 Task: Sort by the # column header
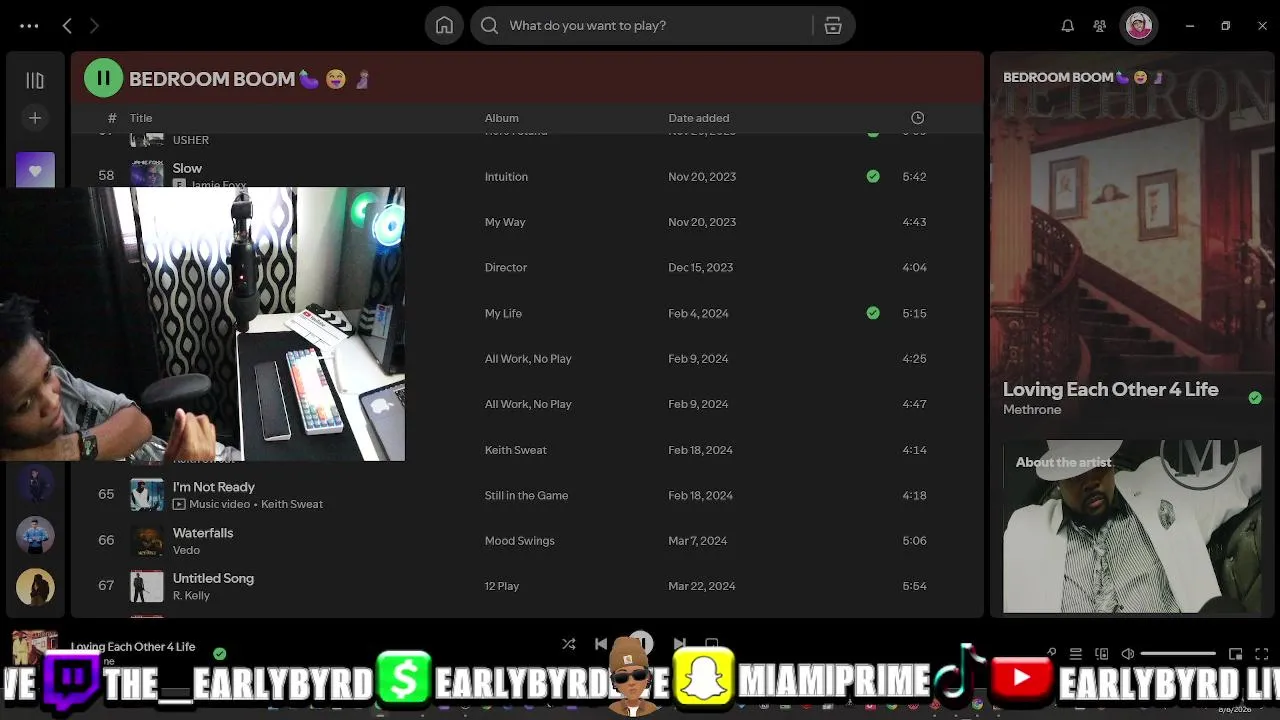[112, 118]
